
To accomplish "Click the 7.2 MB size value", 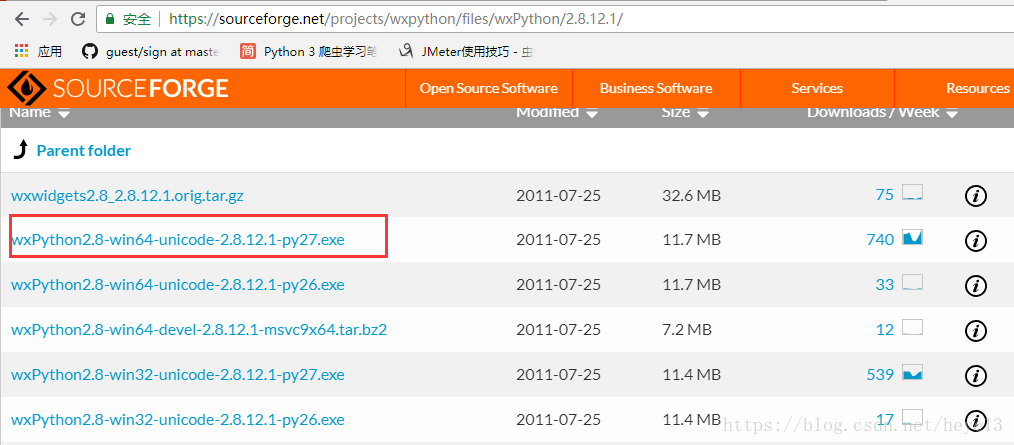I will (687, 331).
